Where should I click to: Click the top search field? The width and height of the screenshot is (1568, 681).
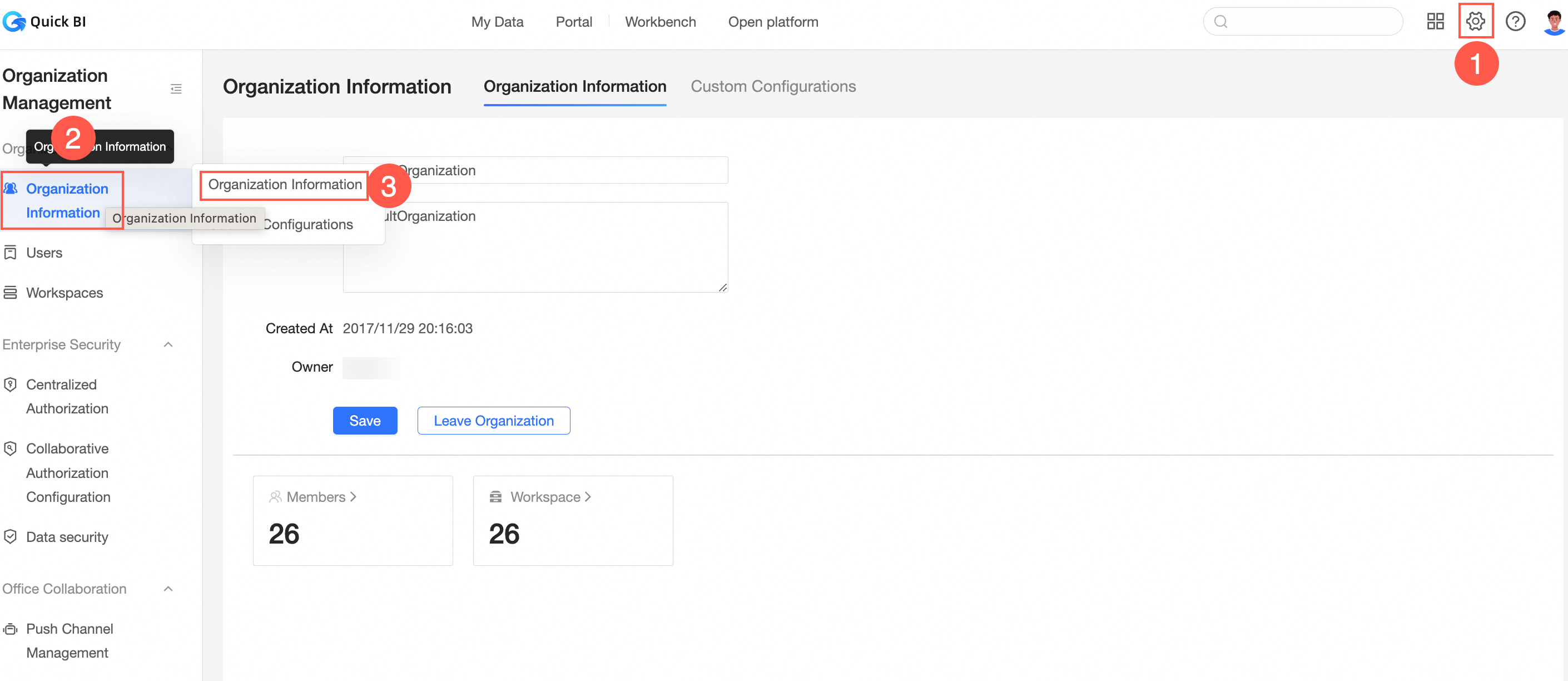(1303, 22)
